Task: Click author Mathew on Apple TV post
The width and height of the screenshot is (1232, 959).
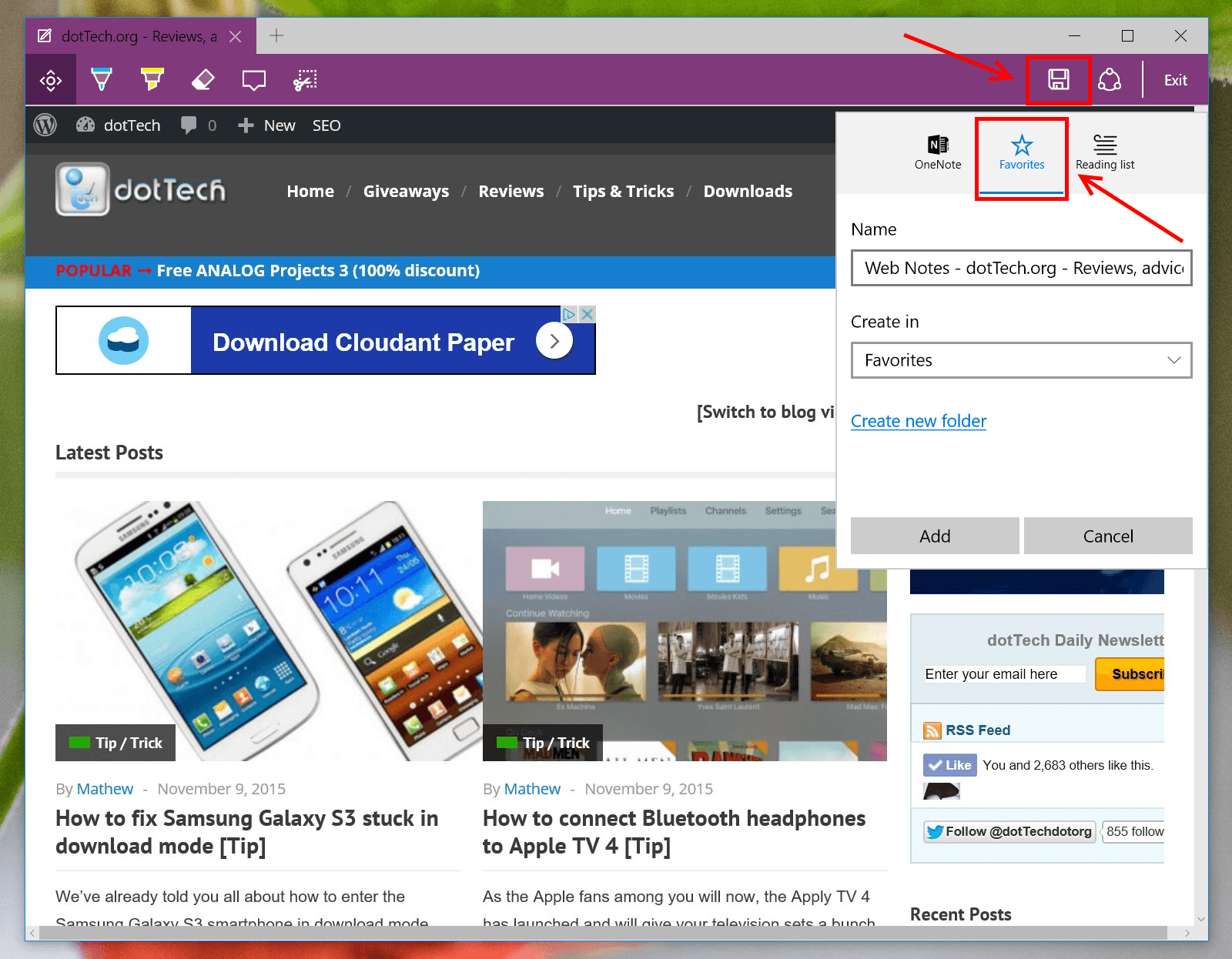Action: [x=532, y=789]
